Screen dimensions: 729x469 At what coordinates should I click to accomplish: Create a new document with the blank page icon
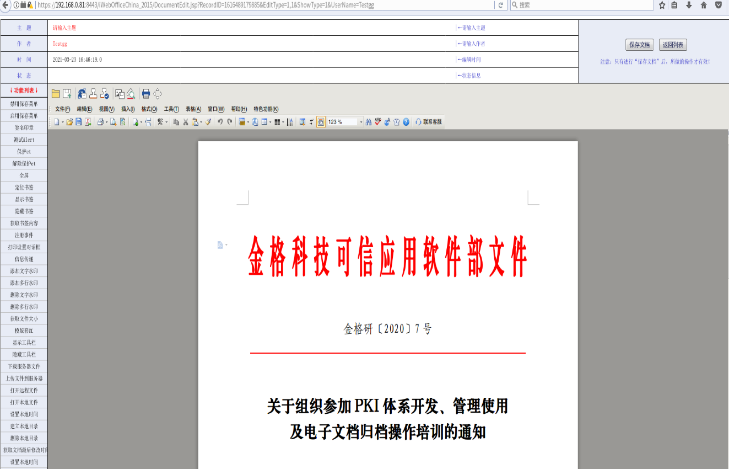[56, 122]
